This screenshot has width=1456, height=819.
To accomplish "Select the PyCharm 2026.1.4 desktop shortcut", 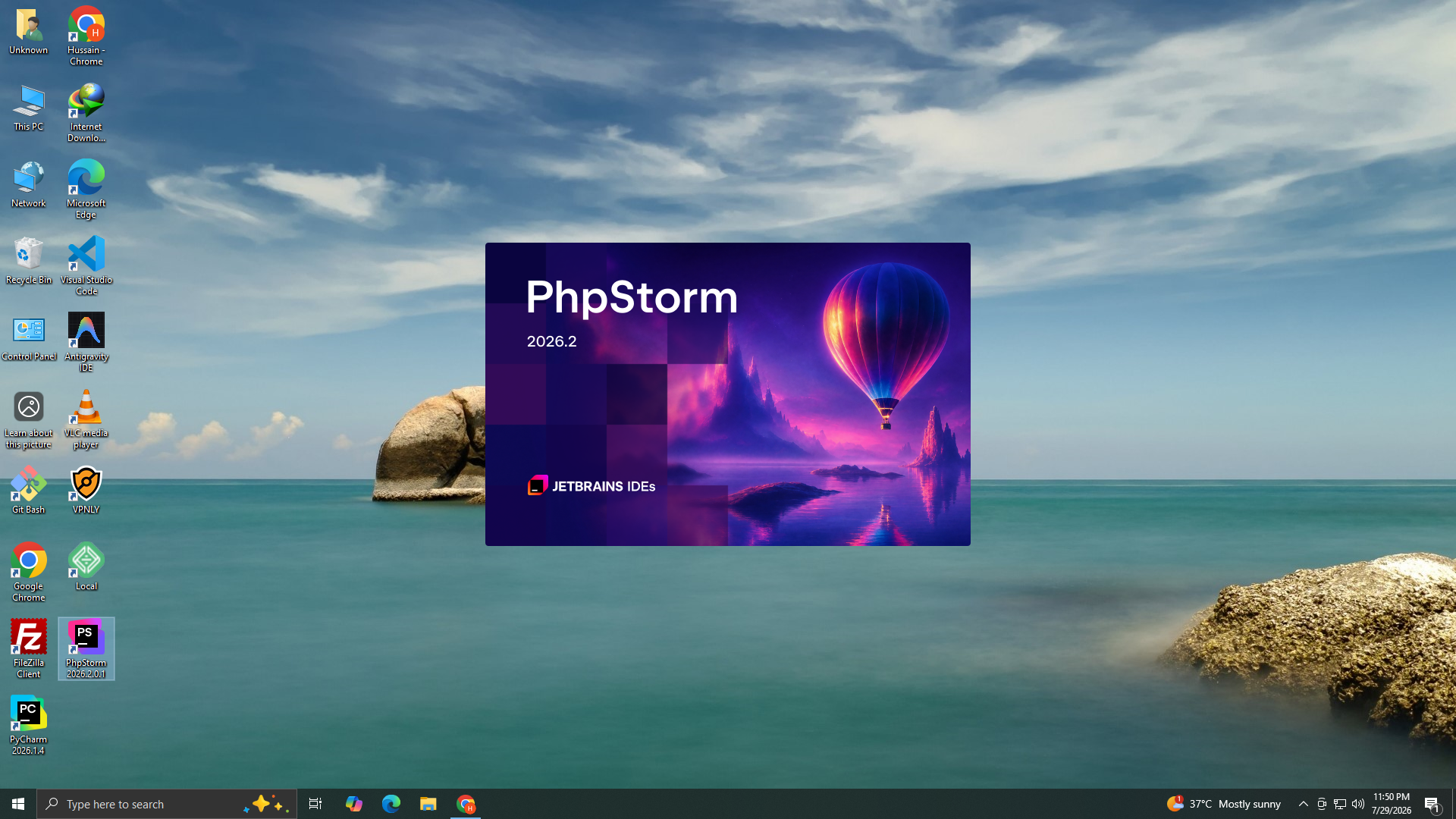I will pyautogui.click(x=29, y=726).
